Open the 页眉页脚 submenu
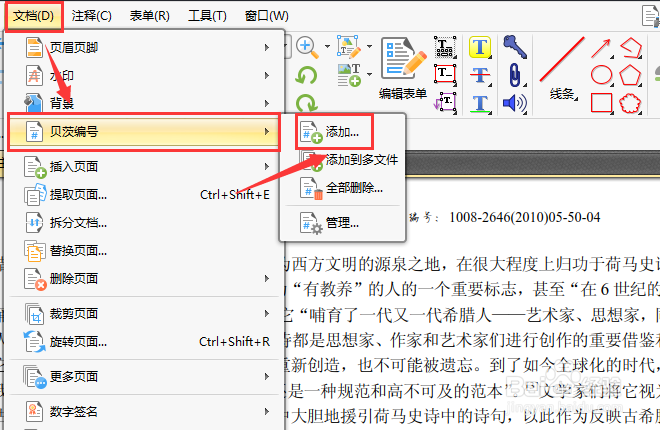 [x=143, y=47]
